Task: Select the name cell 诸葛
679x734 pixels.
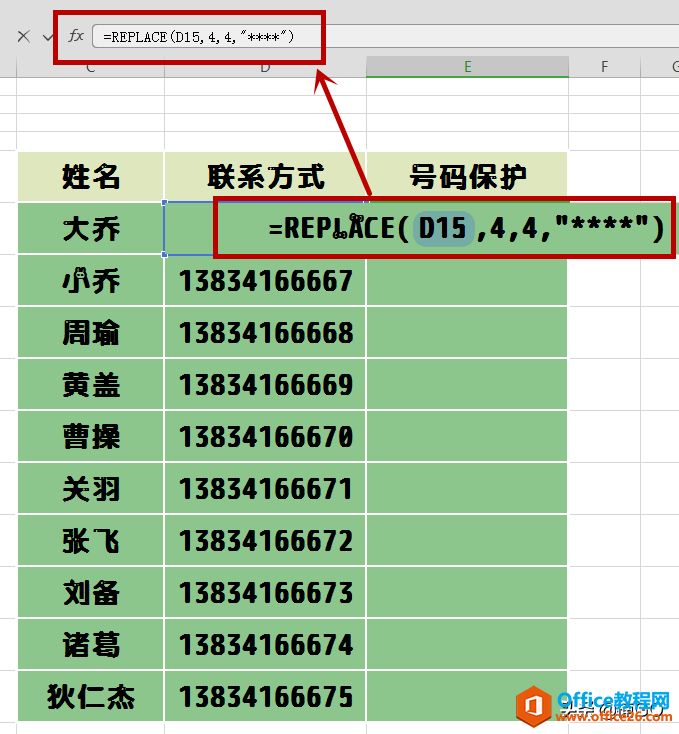Action: [91, 645]
